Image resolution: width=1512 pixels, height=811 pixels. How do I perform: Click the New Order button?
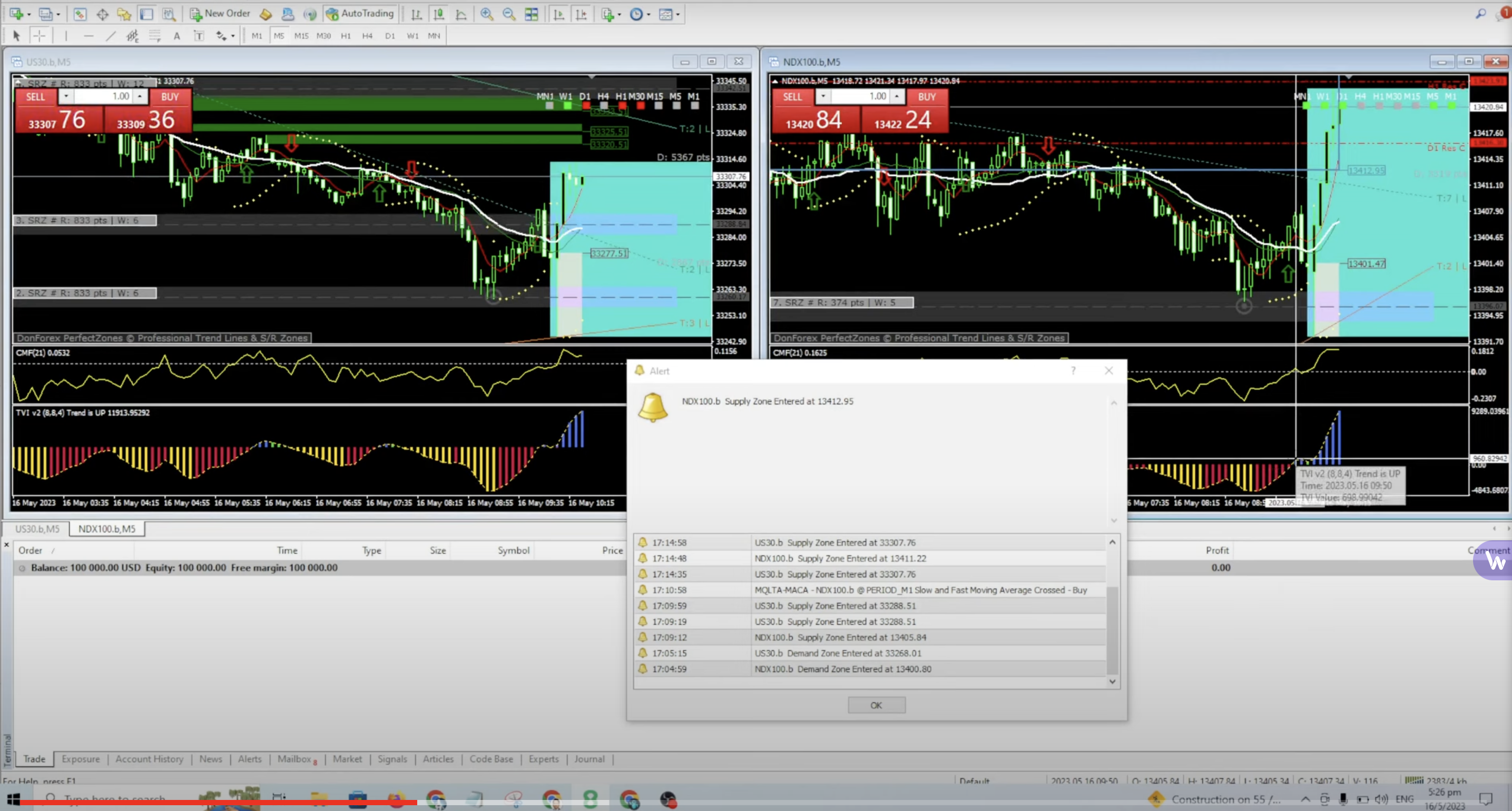220,14
